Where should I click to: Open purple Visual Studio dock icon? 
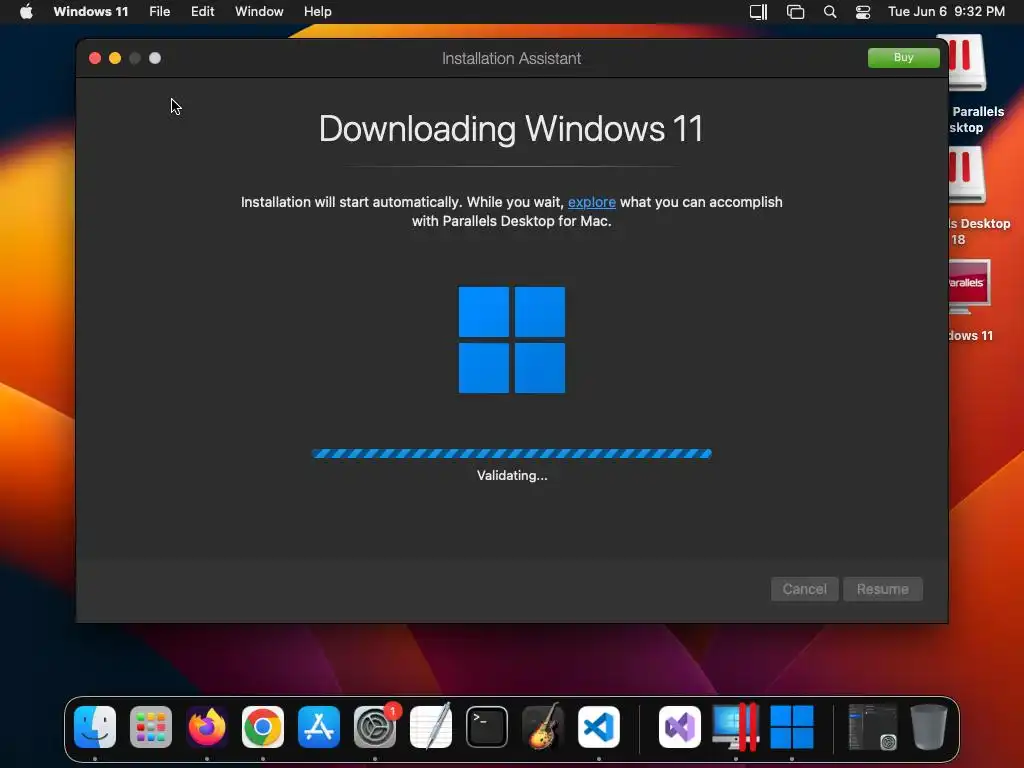coord(680,727)
